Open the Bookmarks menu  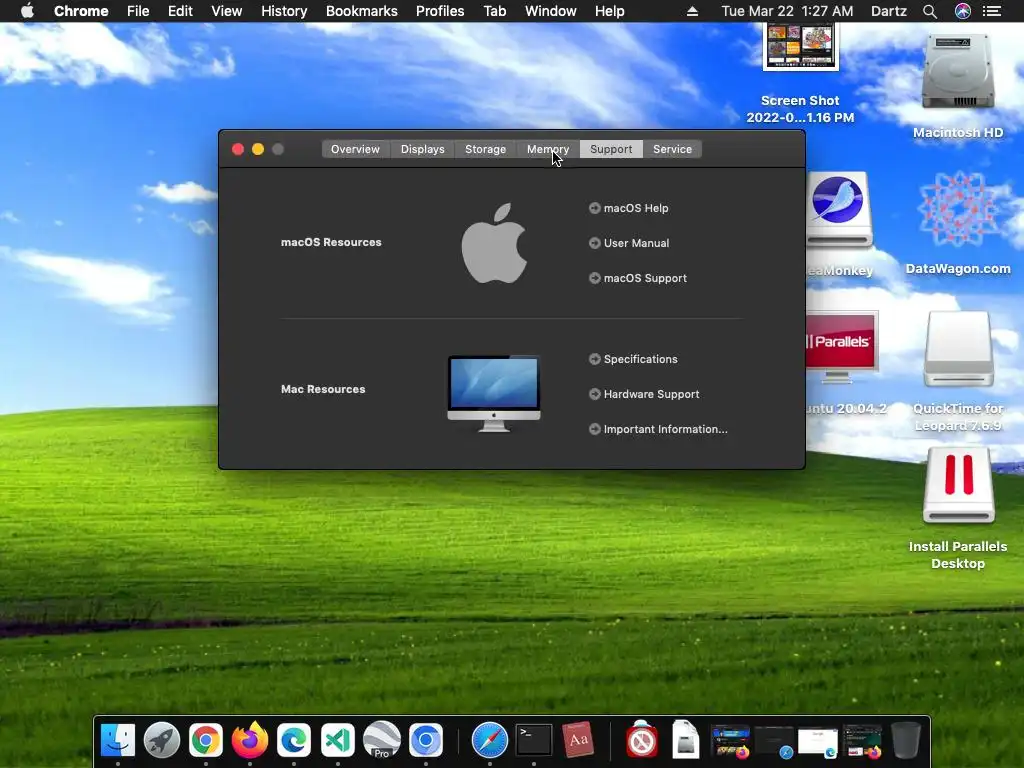pyautogui.click(x=362, y=11)
